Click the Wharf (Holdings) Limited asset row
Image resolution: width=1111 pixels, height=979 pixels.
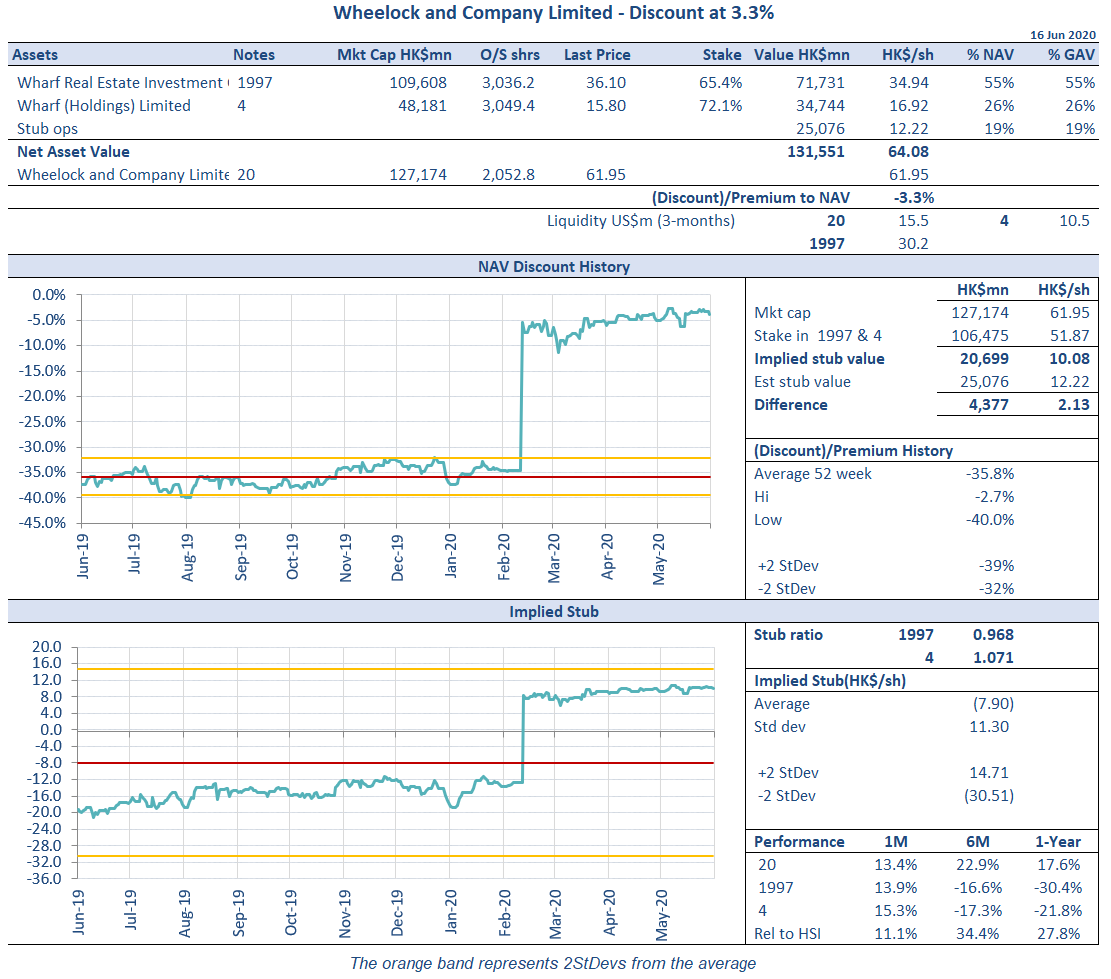coord(103,106)
